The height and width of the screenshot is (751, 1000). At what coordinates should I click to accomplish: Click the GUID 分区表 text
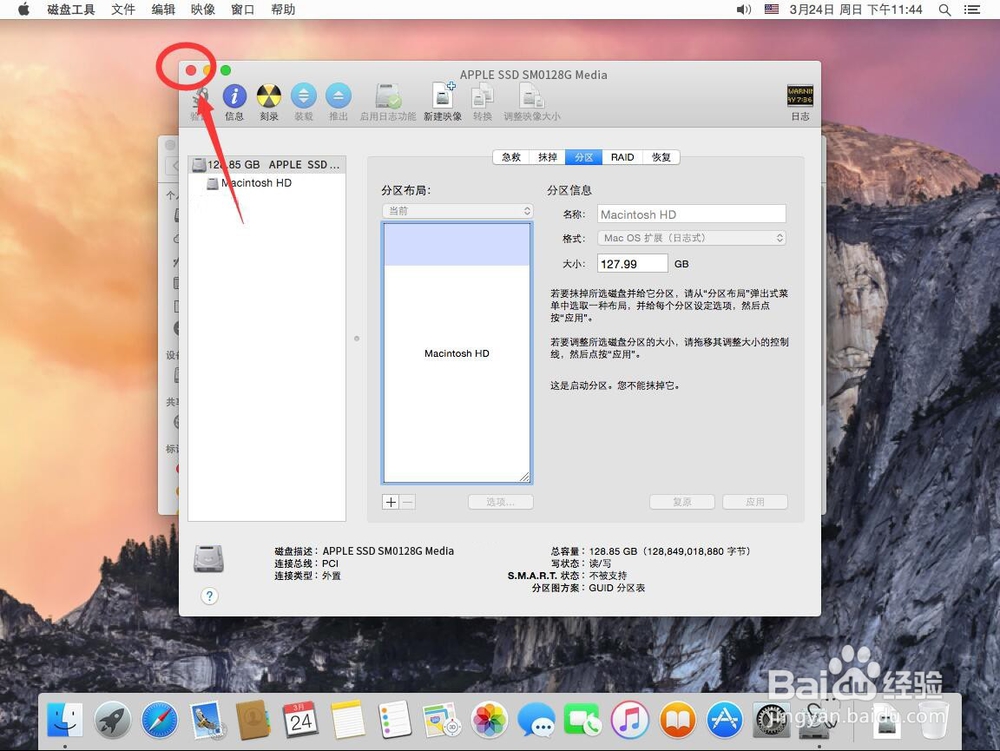click(x=617, y=588)
